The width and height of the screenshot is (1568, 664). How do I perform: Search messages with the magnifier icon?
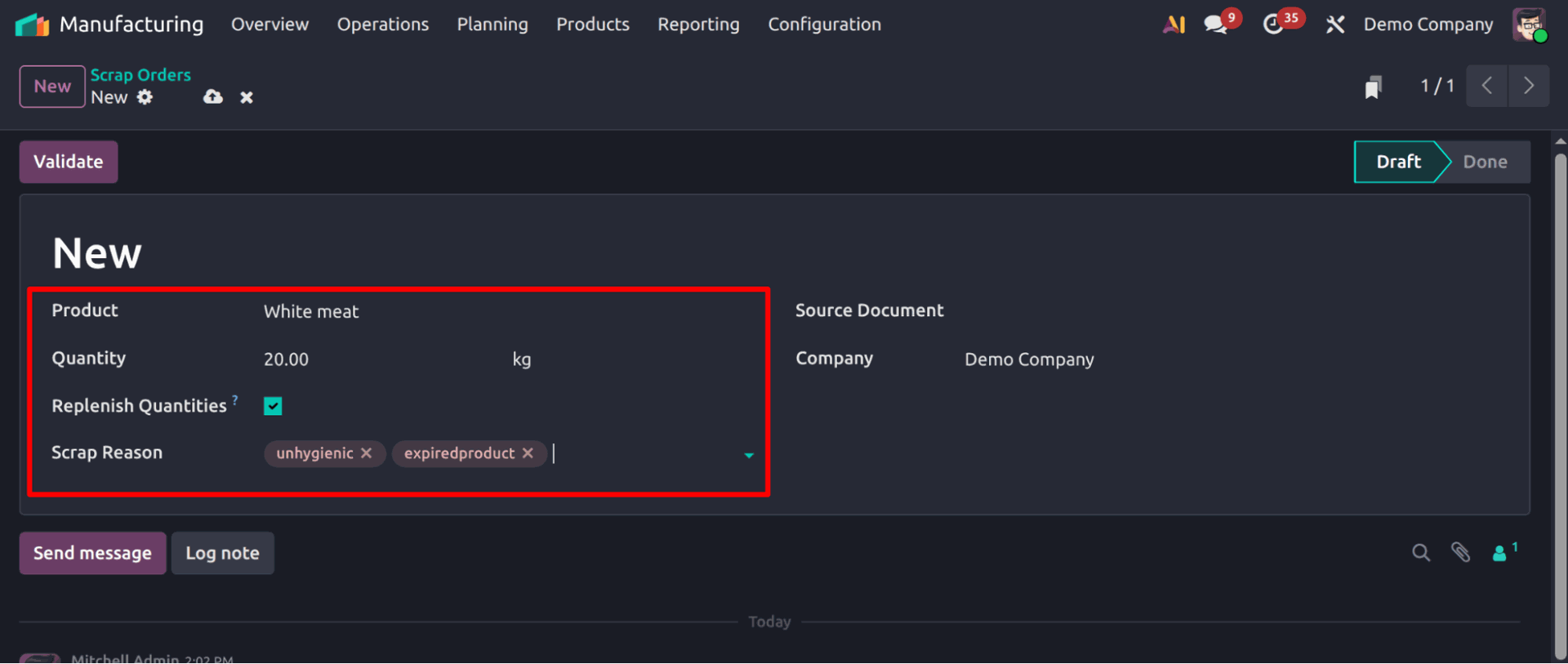1421,553
